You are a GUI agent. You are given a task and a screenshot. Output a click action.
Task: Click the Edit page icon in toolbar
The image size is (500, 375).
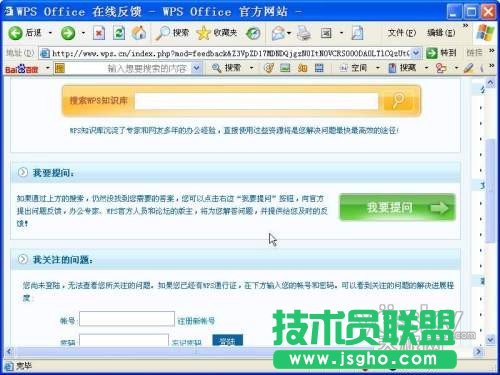(326, 33)
